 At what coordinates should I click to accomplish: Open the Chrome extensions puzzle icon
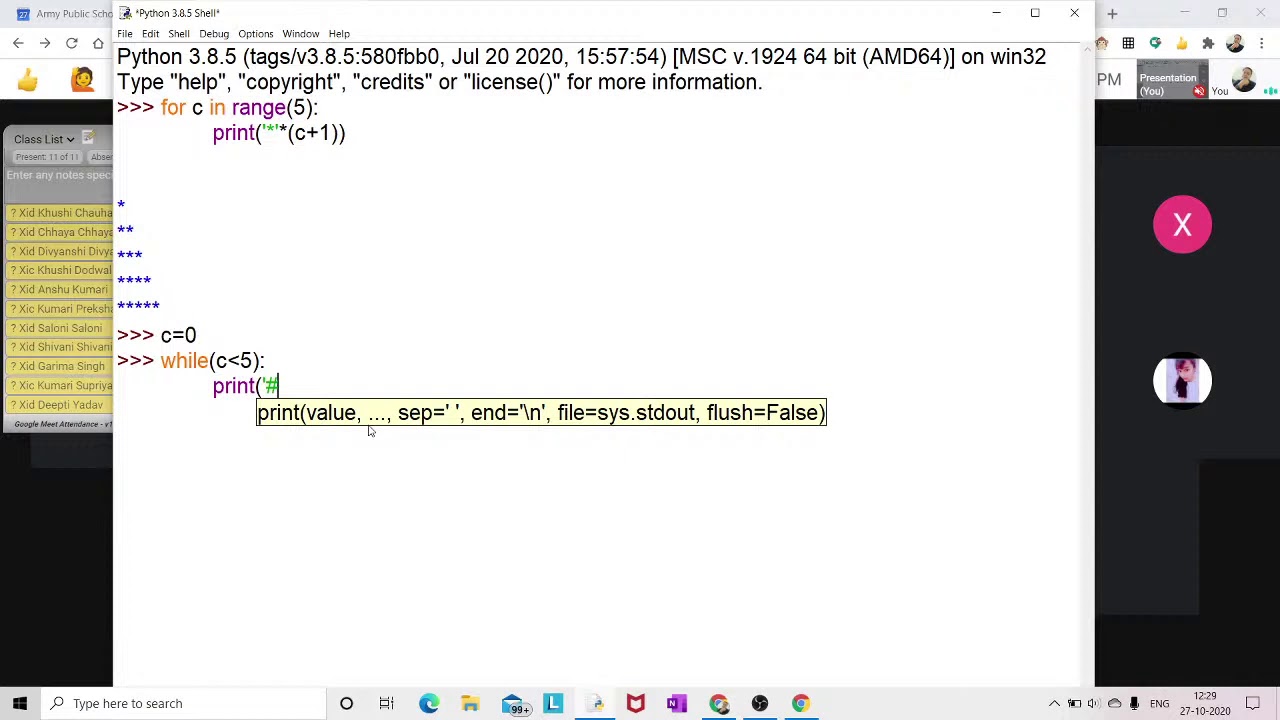(x=1208, y=43)
